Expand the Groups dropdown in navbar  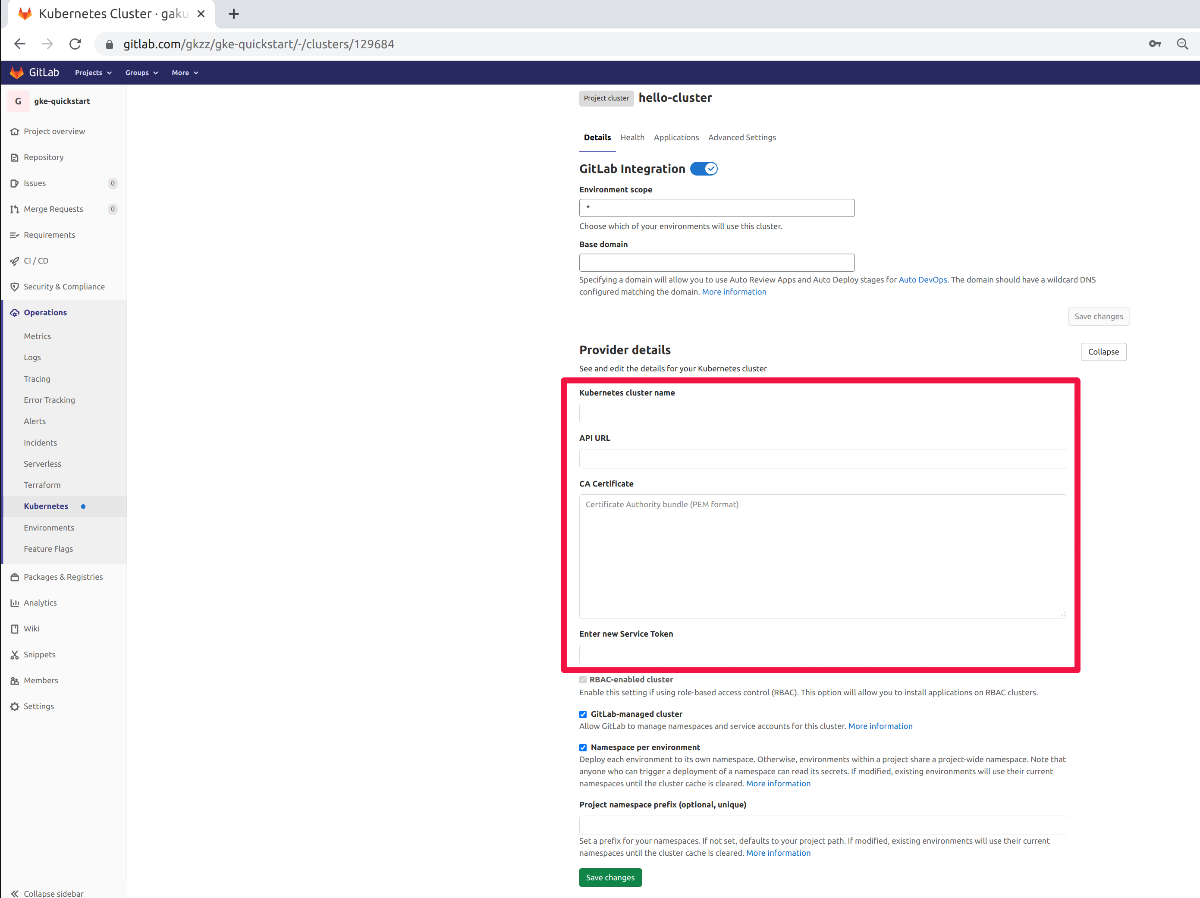[141, 73]
